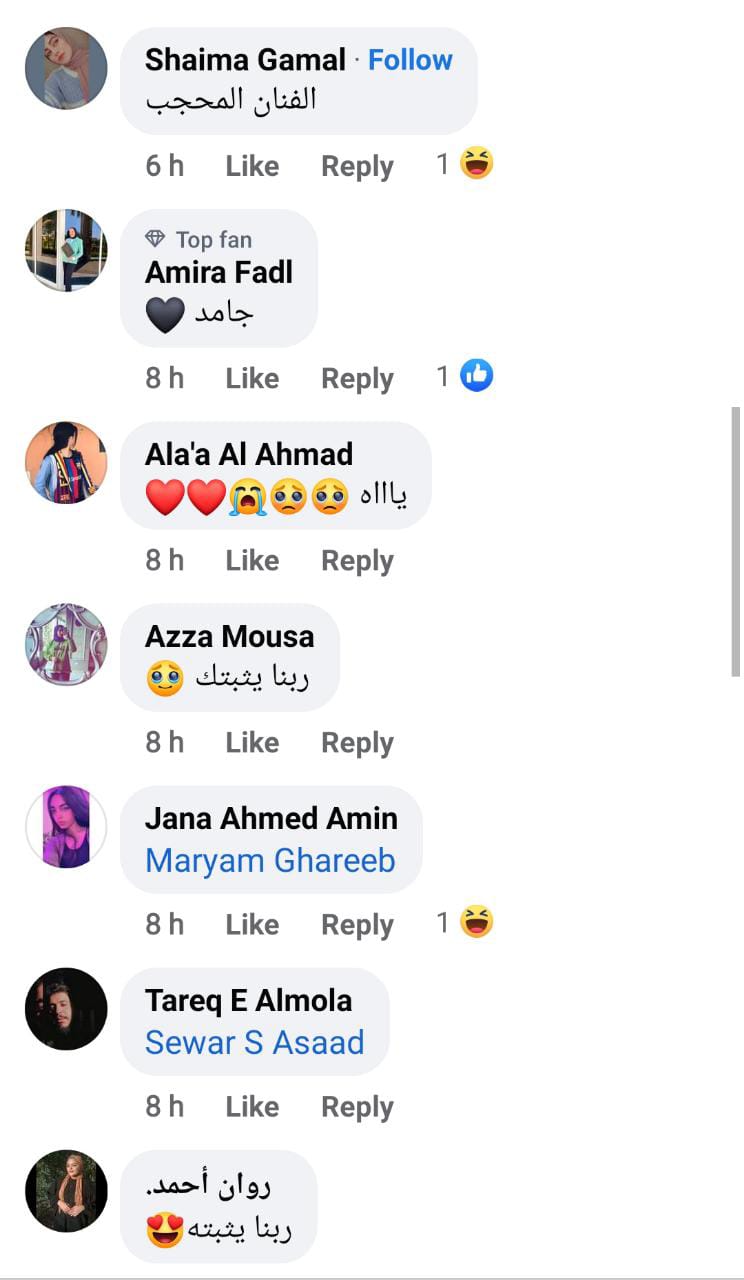Open Shaima Gamal's profile picture
The image size is (744, 1280).
pyautogui.click(x=66, y=68)
